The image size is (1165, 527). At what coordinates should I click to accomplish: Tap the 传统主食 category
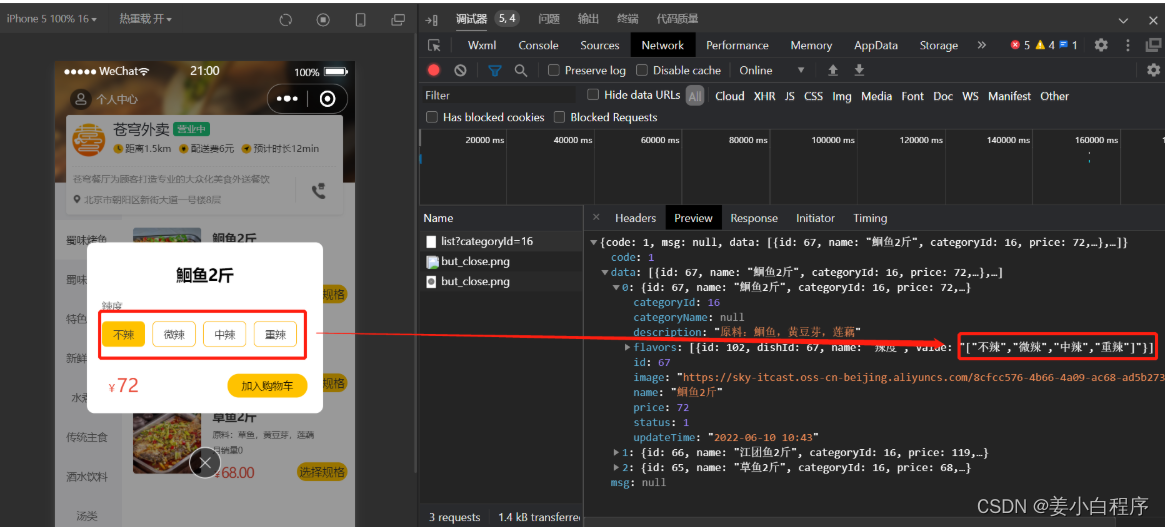88,437
